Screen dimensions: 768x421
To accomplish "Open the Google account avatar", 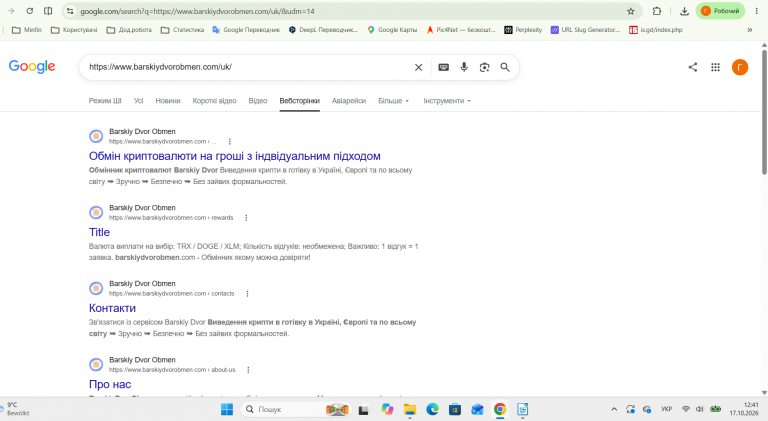I will click(740, 67).
